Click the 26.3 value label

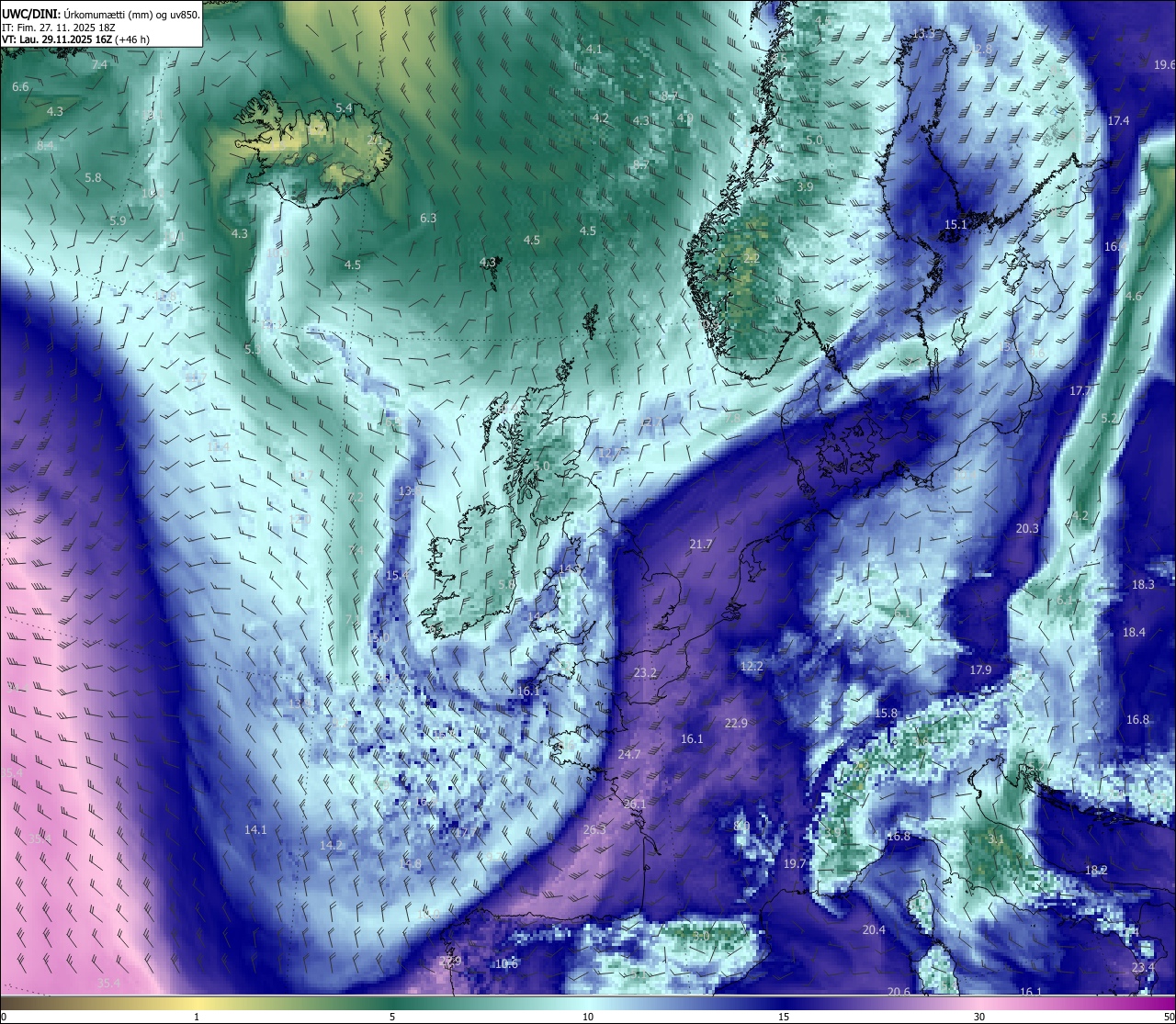[594, 830]
